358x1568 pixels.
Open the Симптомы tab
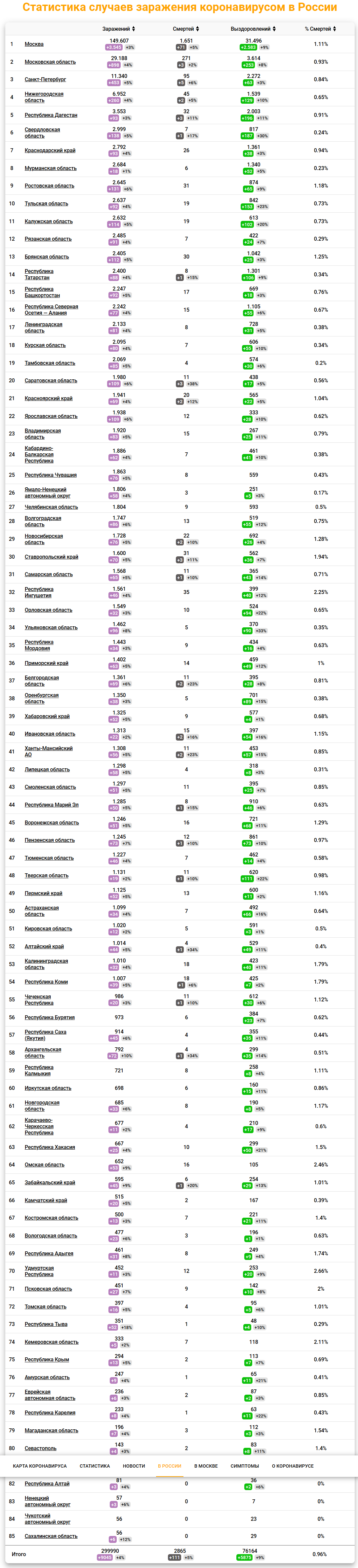click(x=245, y=1466)
